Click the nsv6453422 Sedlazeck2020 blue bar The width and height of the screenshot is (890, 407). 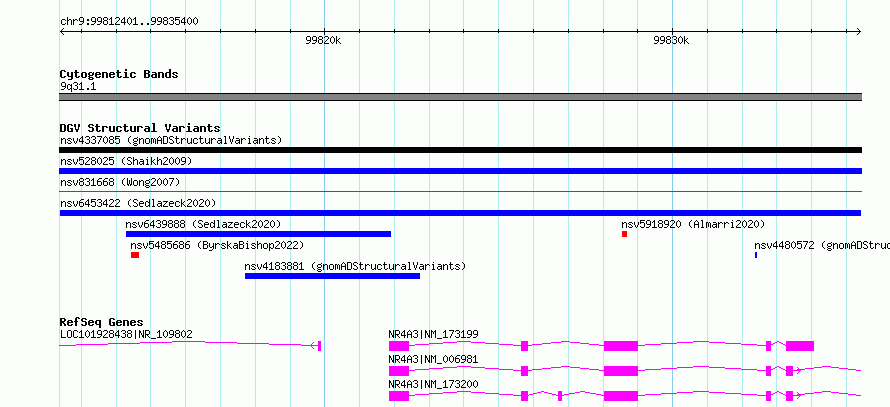pyautogui.click(x=460, y=213)
